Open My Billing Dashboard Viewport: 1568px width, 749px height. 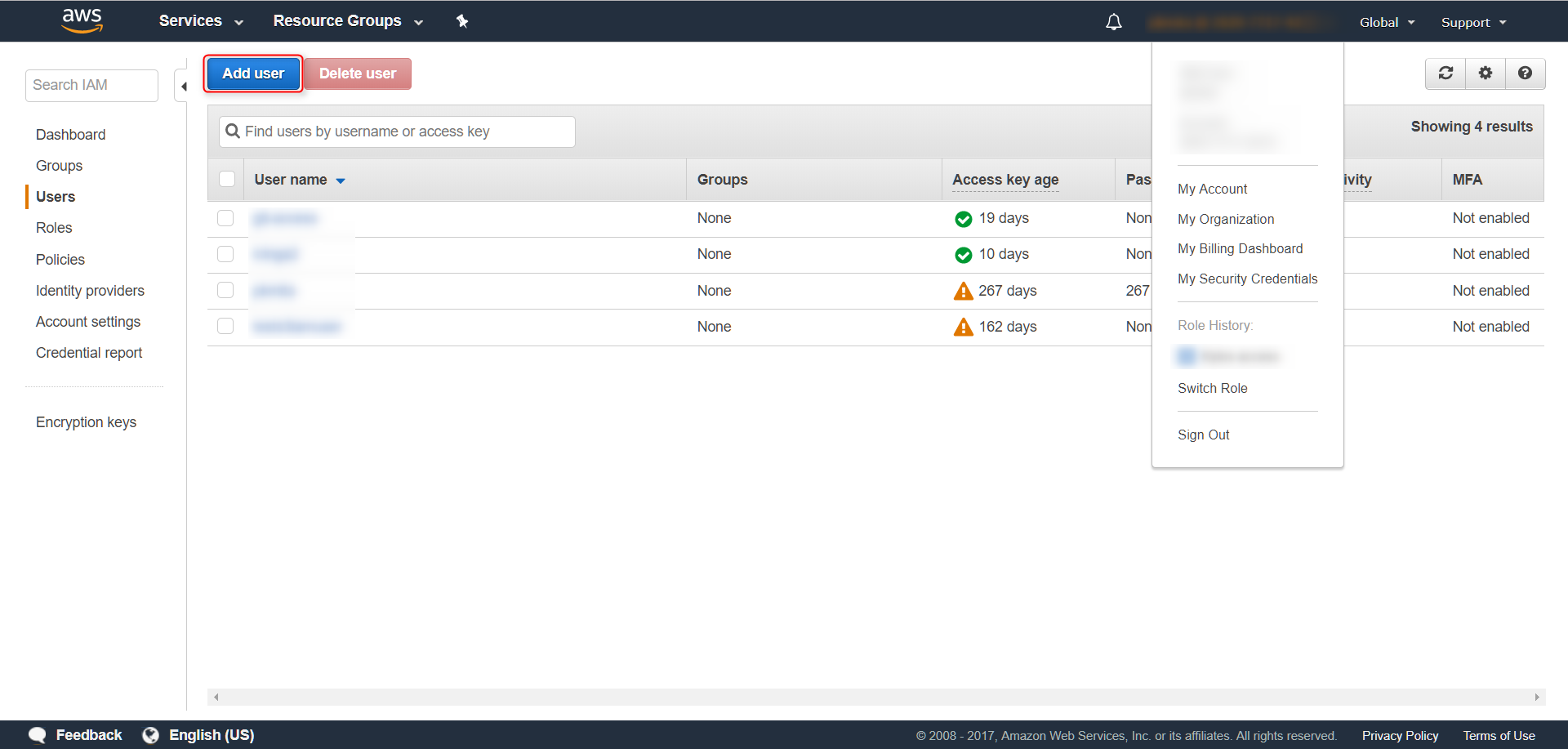pos(1240,248)
